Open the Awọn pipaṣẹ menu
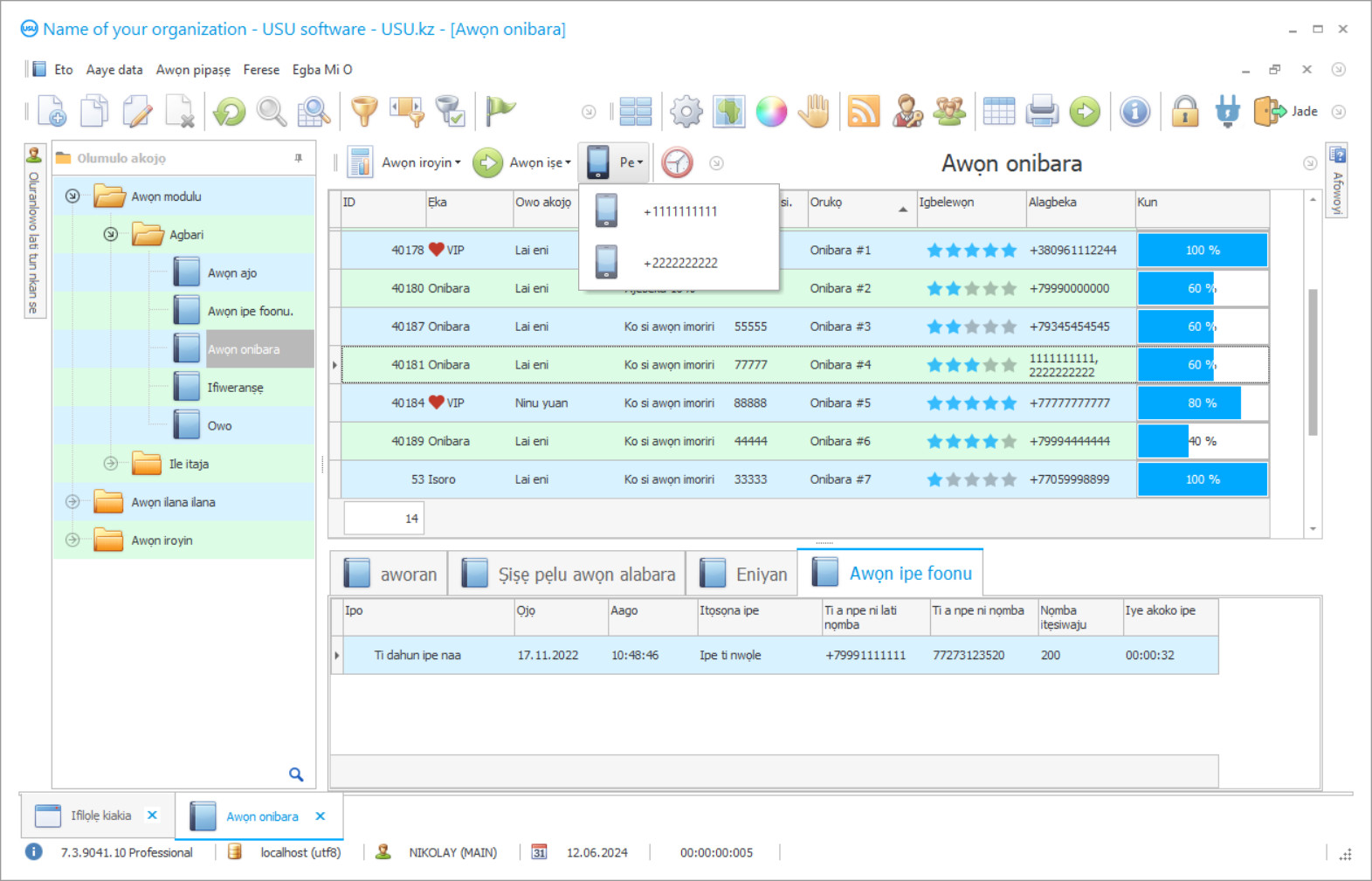The image size is (1372, 881). 193,70
